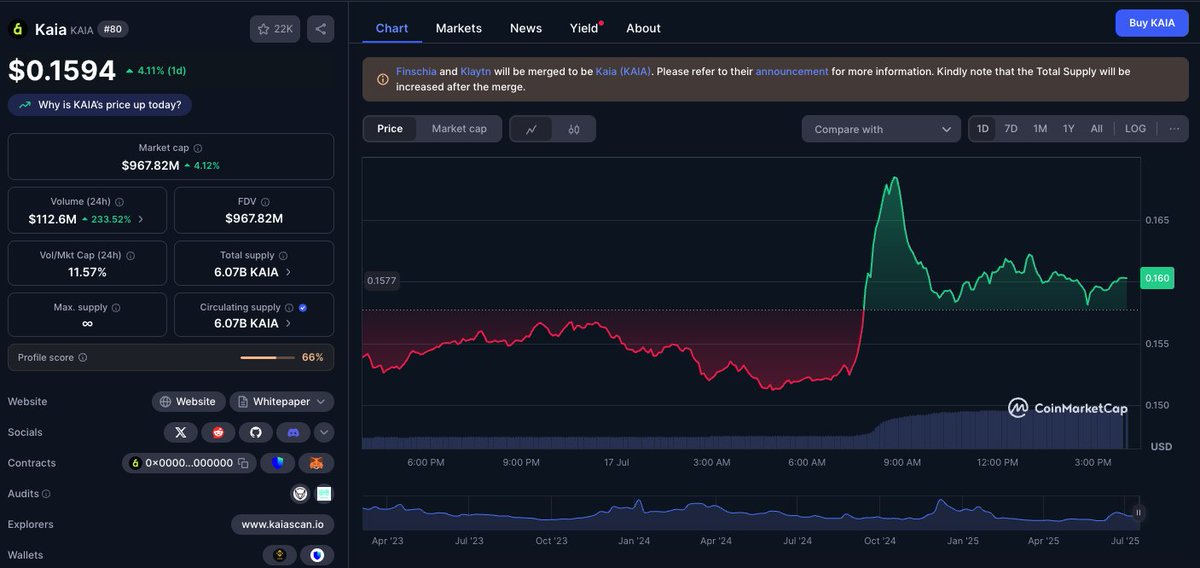Open the www.kaiascan.io explorer link
Screen dimensions: 1200x568
pyautogui.click(x=283, y=524)
